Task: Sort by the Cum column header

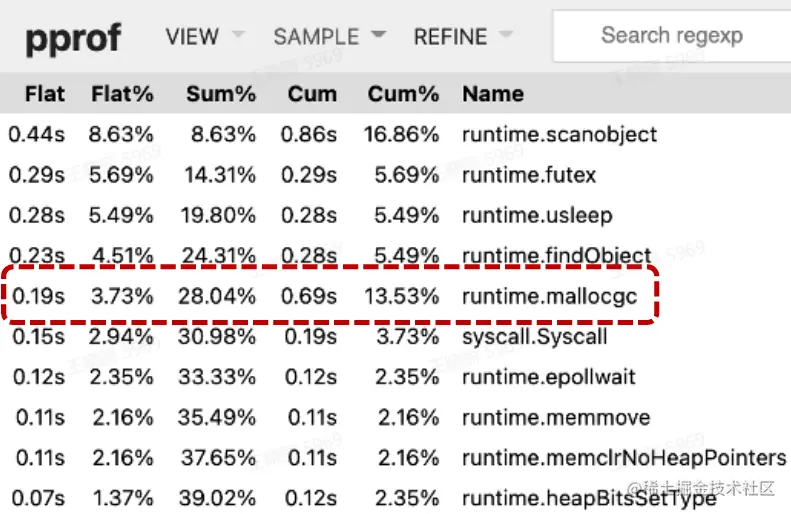Action: [312, 94]
